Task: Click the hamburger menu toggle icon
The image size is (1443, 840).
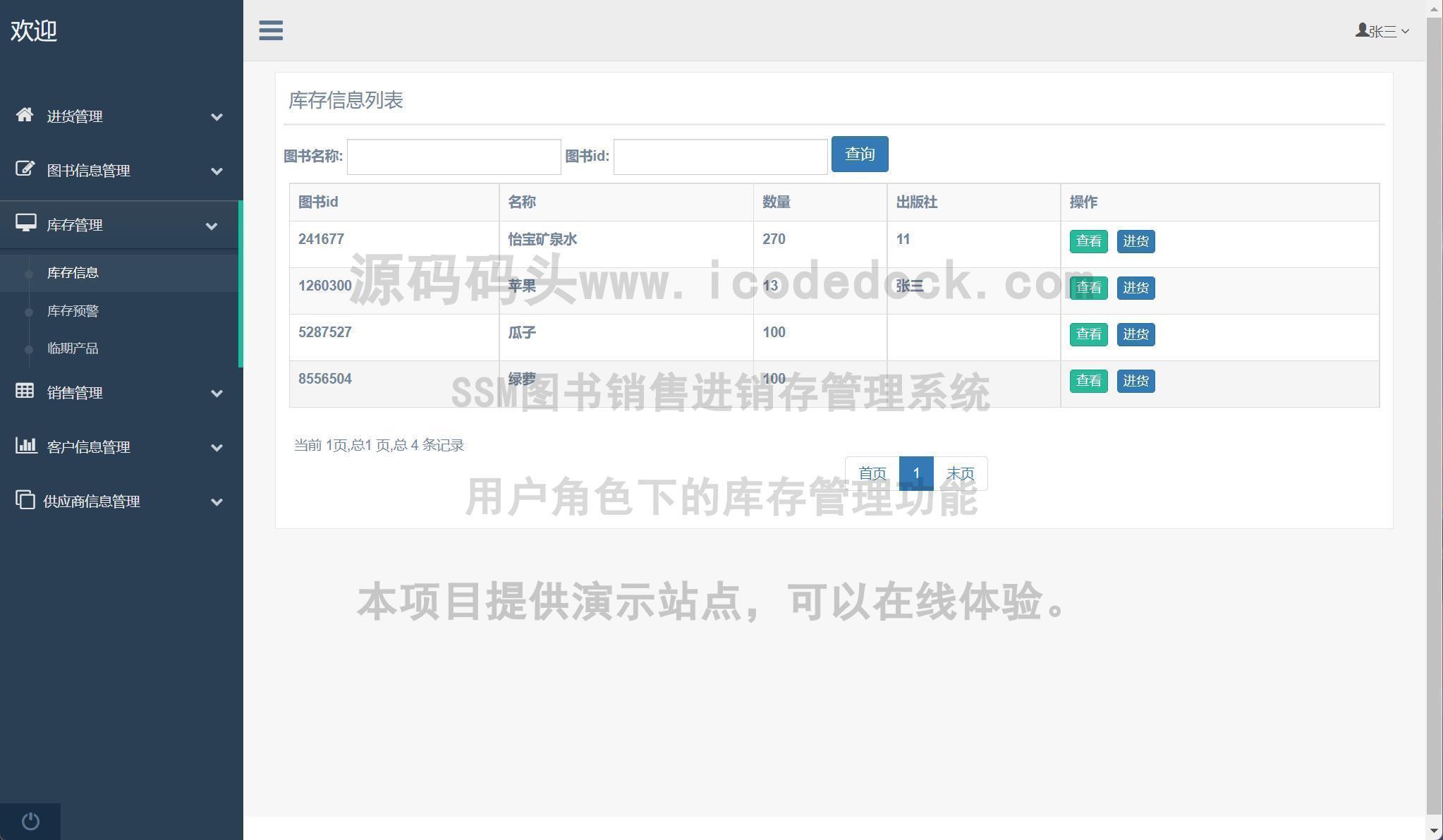Action: tap(271, 30)
